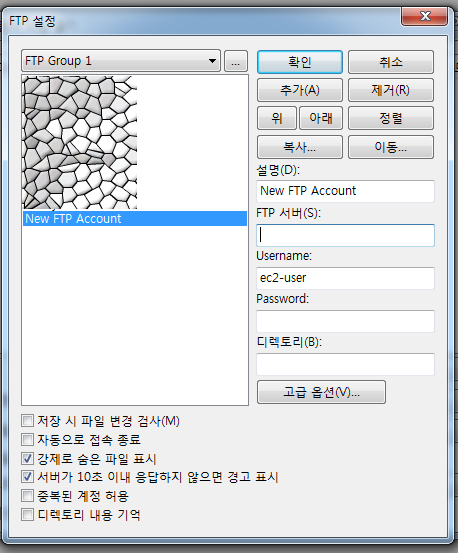Move account down with 아래 button
This screenshot has height=553, width=458.
coord(321,118)
